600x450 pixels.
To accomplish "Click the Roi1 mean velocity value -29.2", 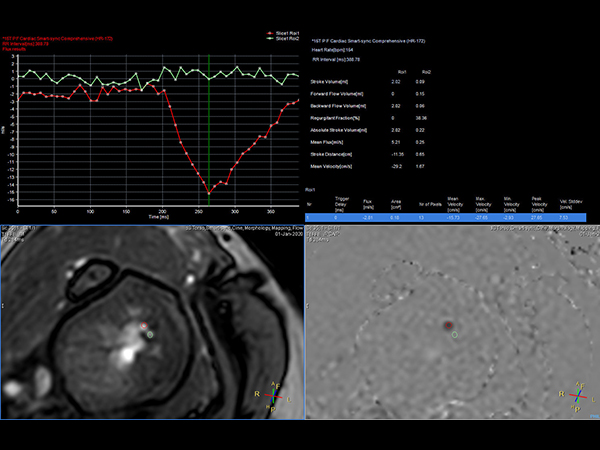I will 397,167.
